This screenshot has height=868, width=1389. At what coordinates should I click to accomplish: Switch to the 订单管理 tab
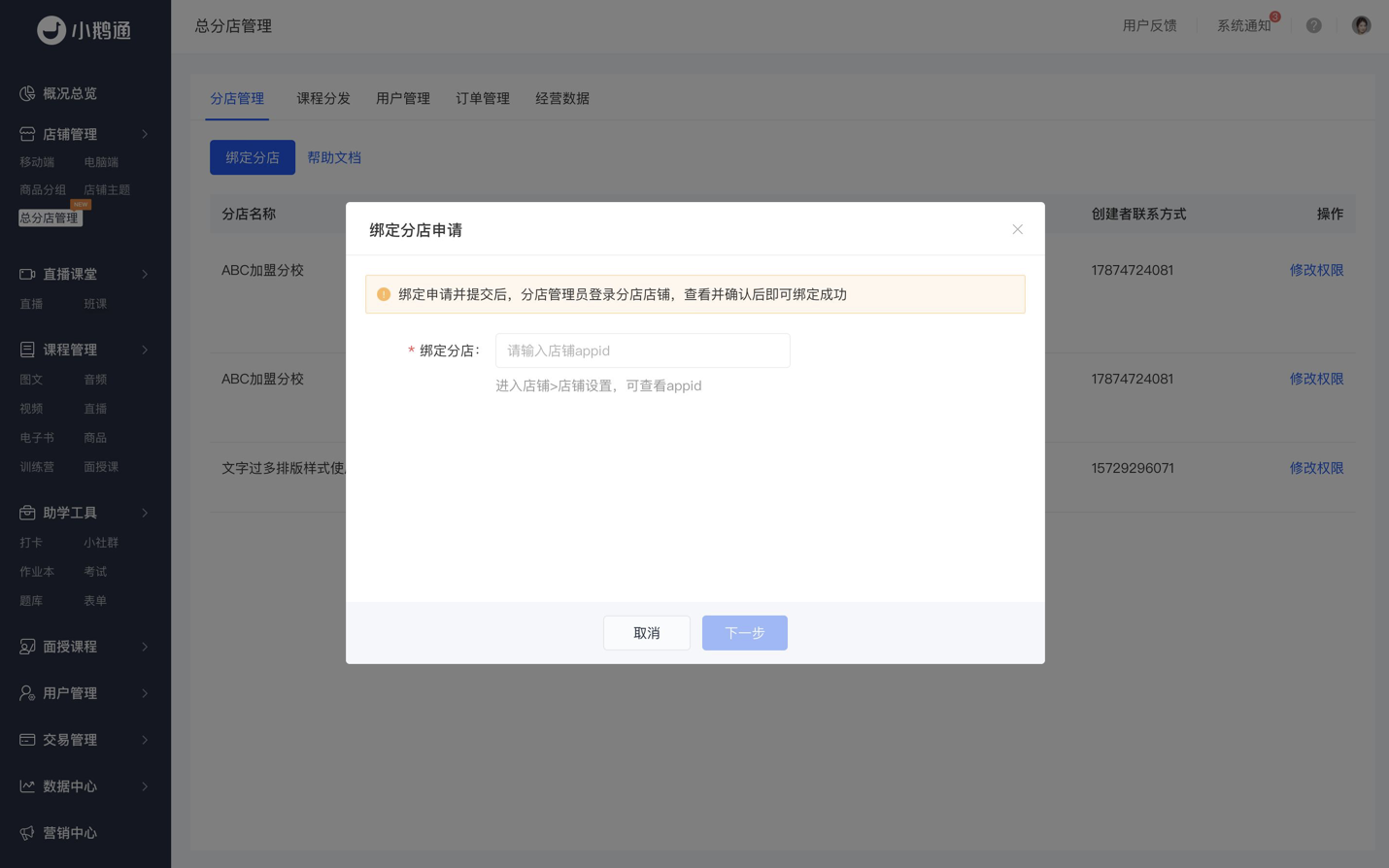483,98
